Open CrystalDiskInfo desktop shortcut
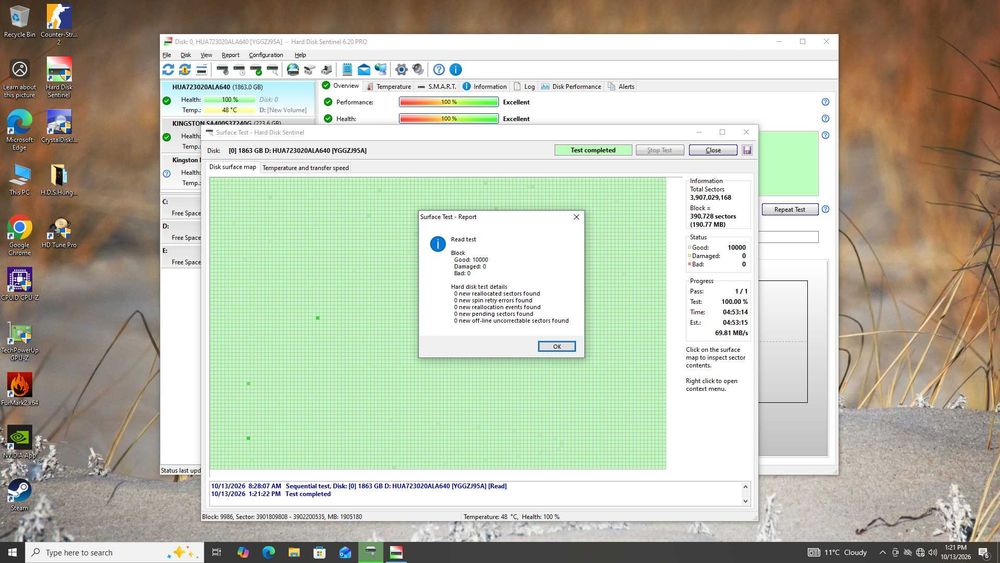The height and width of the screenshot is (563, 1000). click(x=59, y=126)
